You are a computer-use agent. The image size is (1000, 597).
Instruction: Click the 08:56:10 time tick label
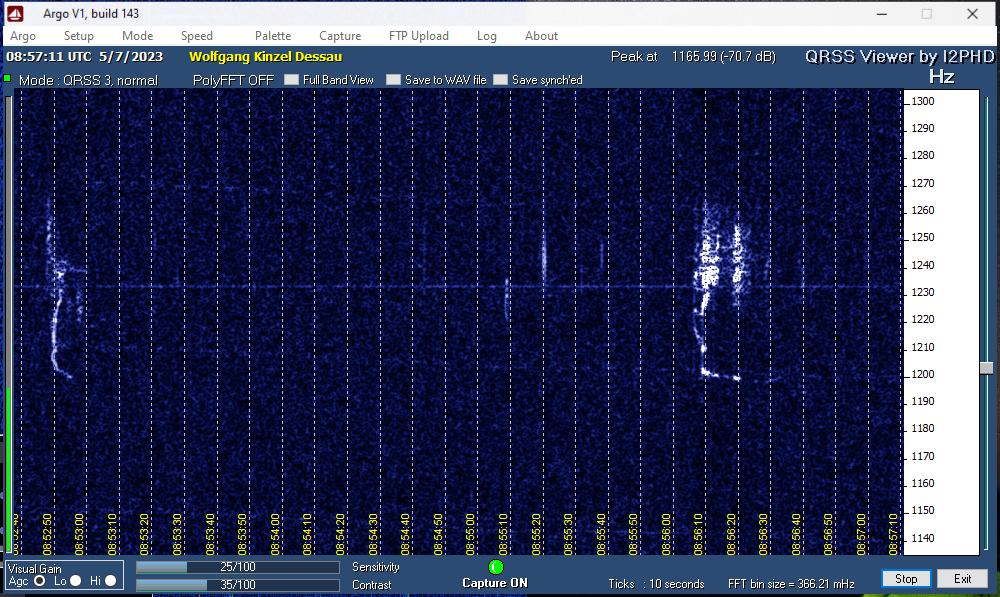click(x=698, y=534)
